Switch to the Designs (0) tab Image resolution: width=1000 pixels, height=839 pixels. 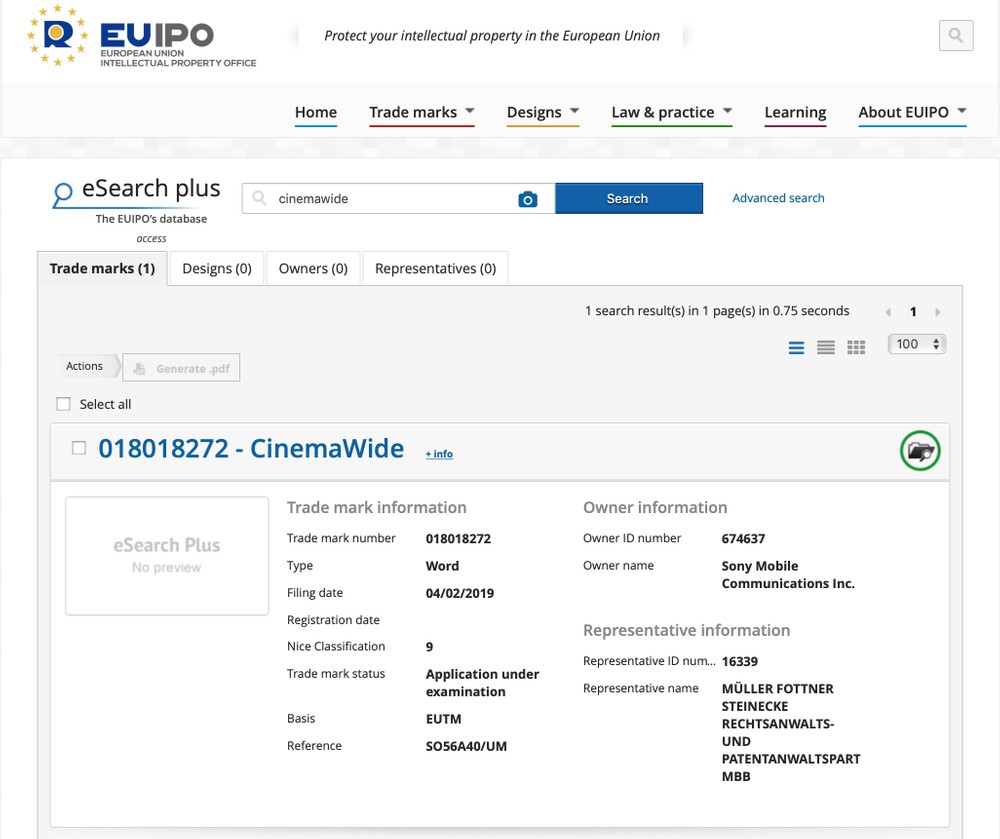point(217,268)
